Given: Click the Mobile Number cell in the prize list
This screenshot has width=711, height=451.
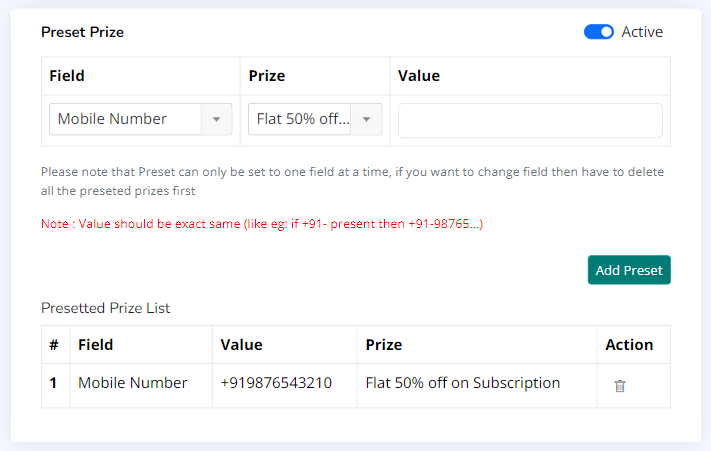Looking at the screenshot, I should (132, 383).
